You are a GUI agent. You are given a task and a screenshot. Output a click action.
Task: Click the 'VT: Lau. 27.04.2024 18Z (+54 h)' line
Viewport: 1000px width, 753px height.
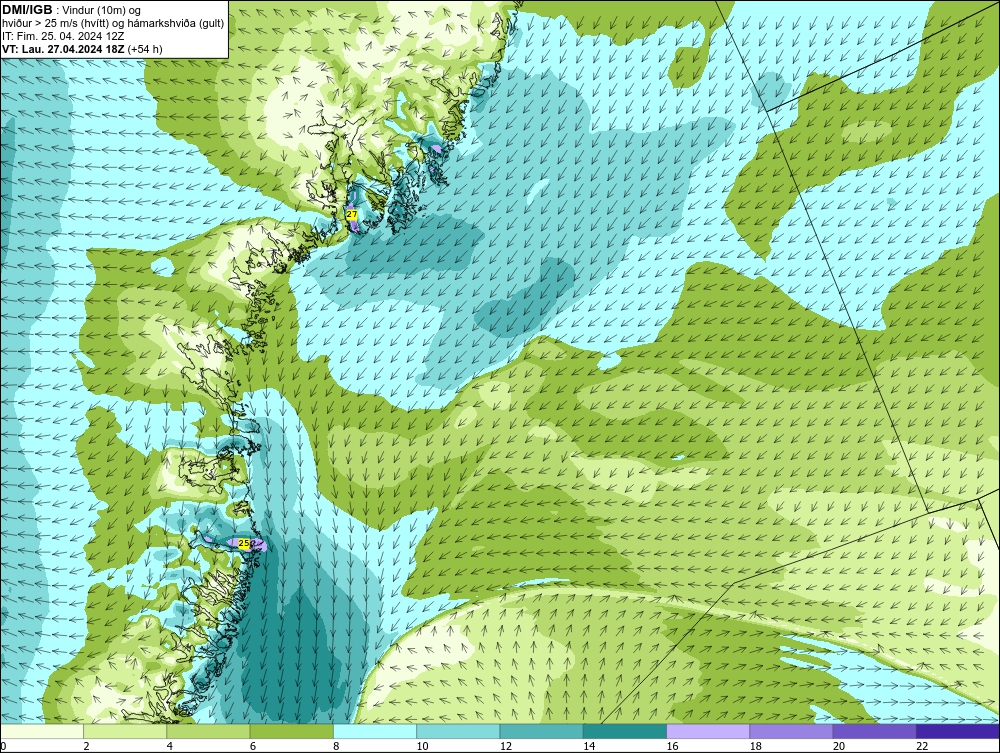[82, 49]
